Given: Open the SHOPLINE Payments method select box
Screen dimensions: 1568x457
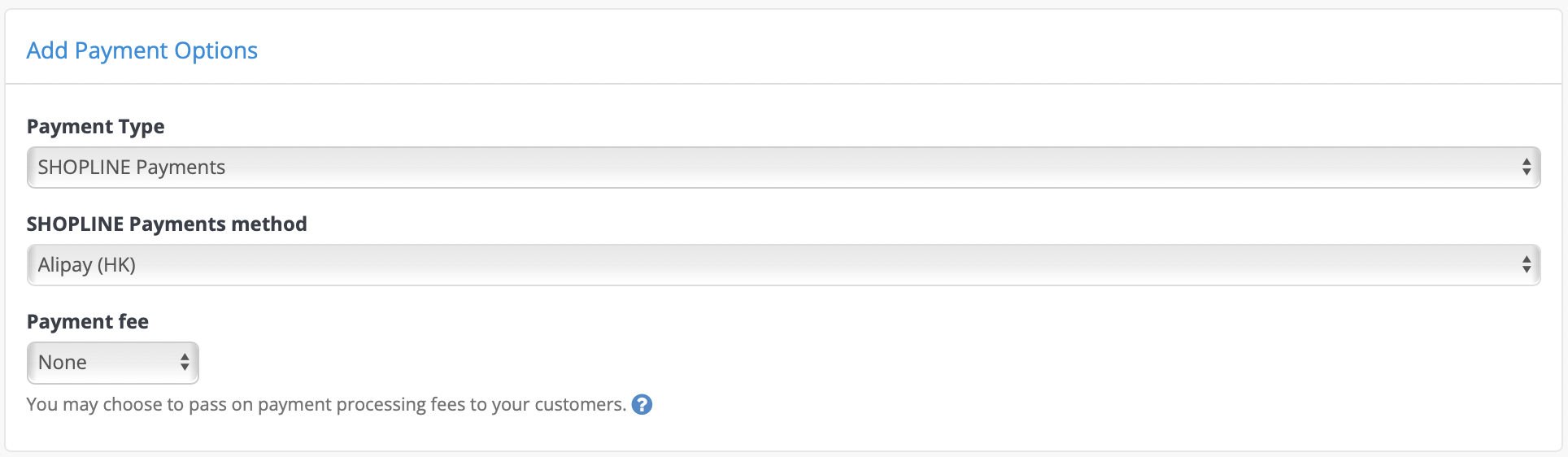Looking at the screenshot, I should (x=784, y=265).
